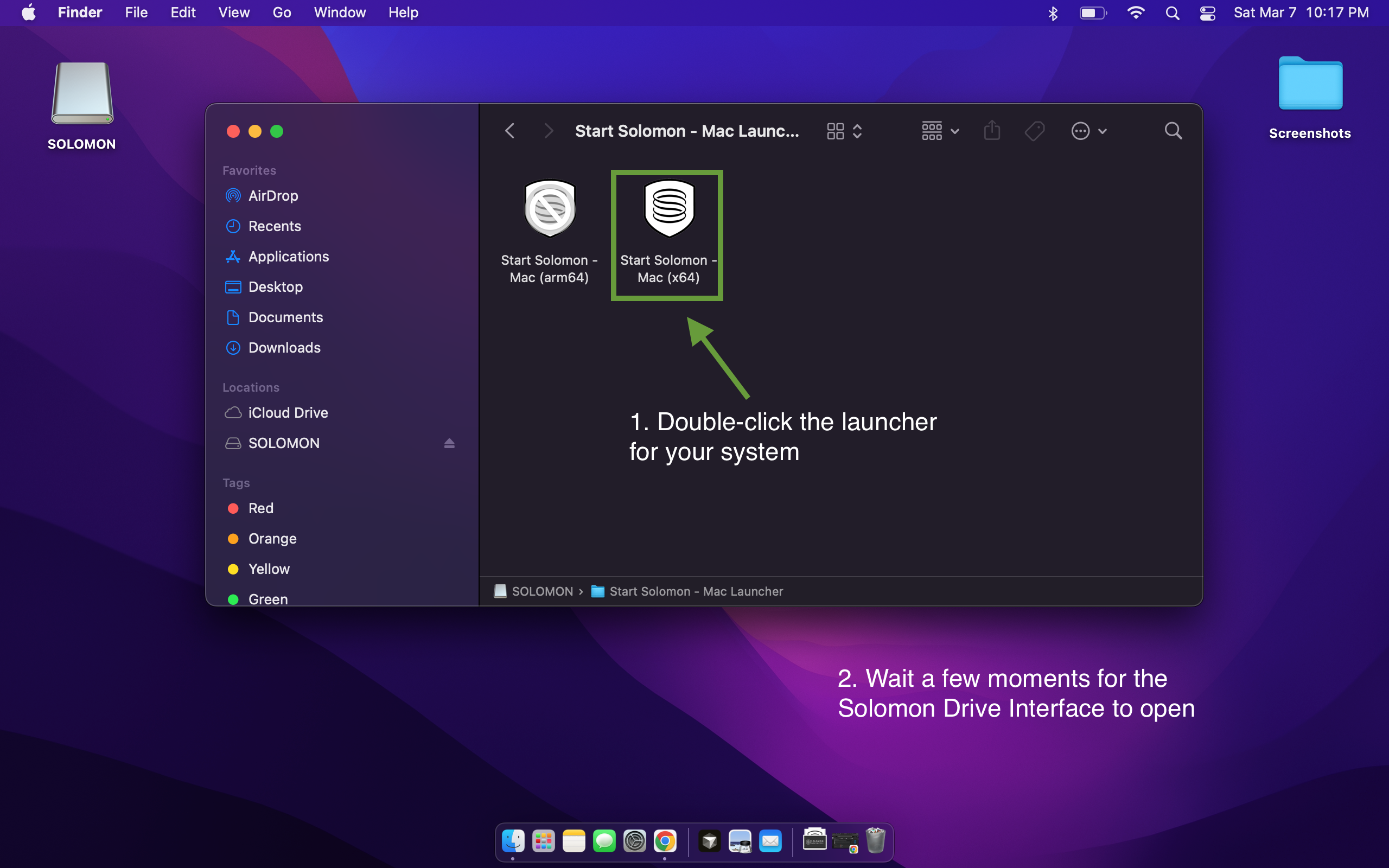Open the icon view switcher dropdown
The height and width of the screenshot is (868, 1389).
tap(844, 131)
